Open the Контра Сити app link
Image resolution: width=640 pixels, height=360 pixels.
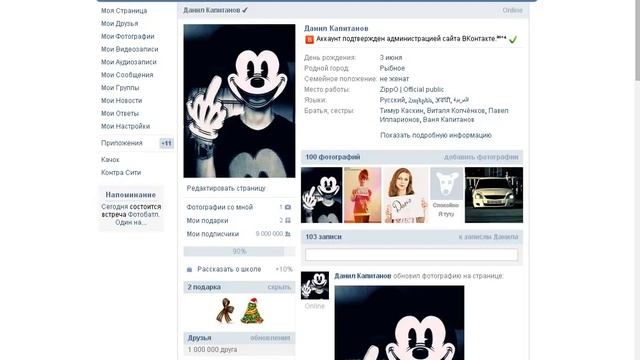tap(121, 173)
